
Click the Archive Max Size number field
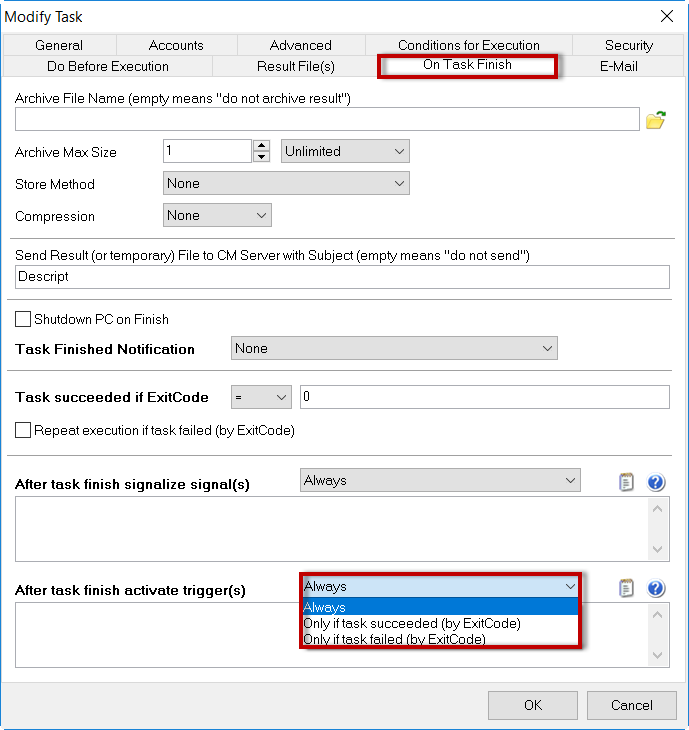coord(207,151)
